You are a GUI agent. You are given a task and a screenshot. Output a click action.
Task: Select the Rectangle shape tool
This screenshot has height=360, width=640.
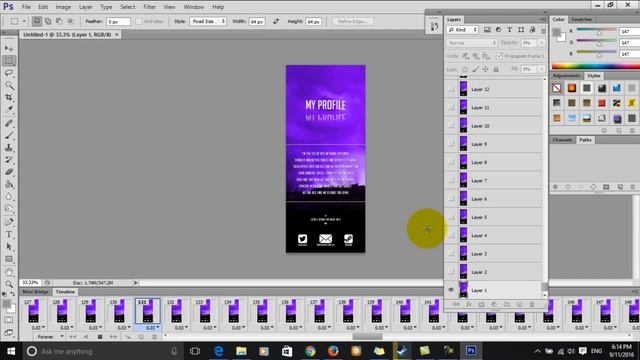coord(9,259)
